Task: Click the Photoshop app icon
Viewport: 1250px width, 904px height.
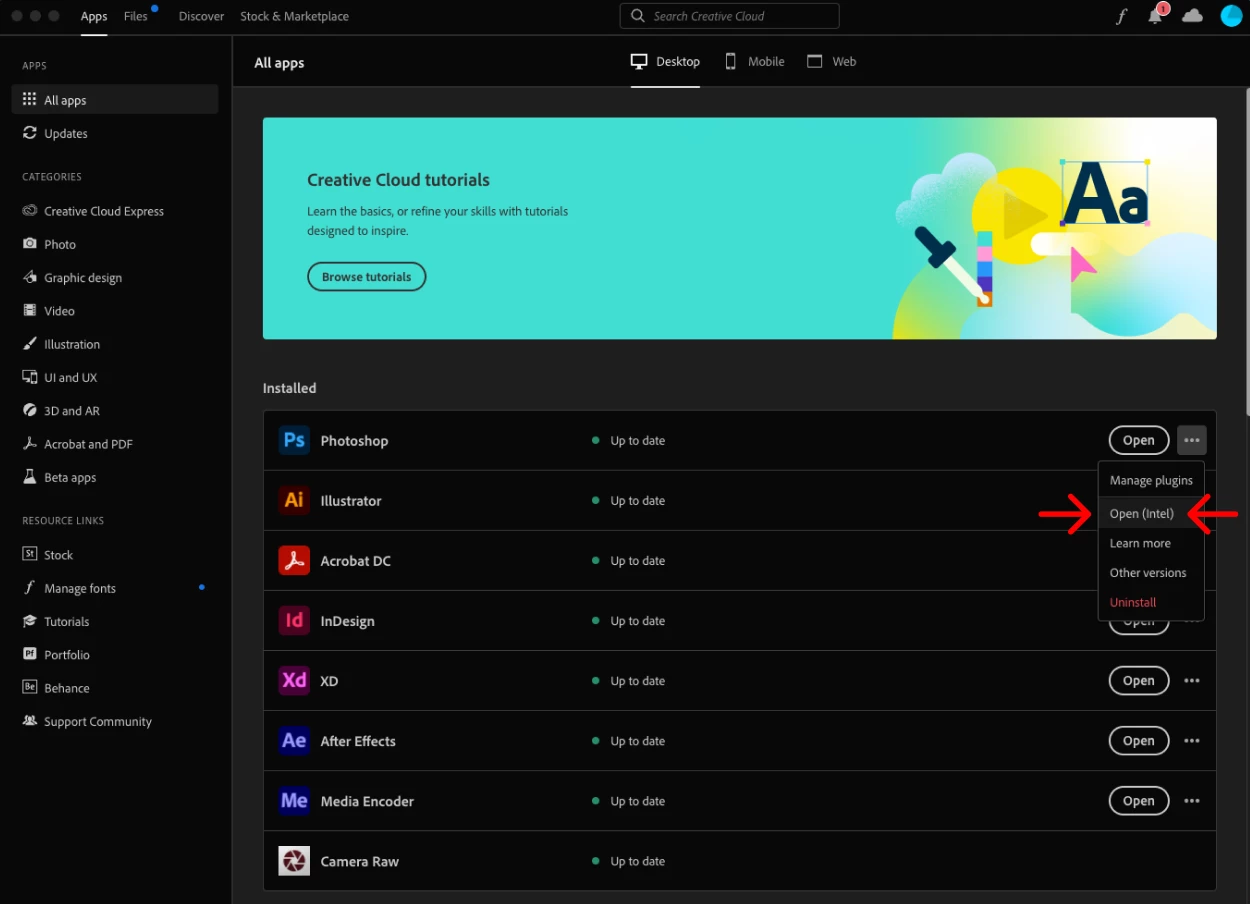Action: (294, 440)
